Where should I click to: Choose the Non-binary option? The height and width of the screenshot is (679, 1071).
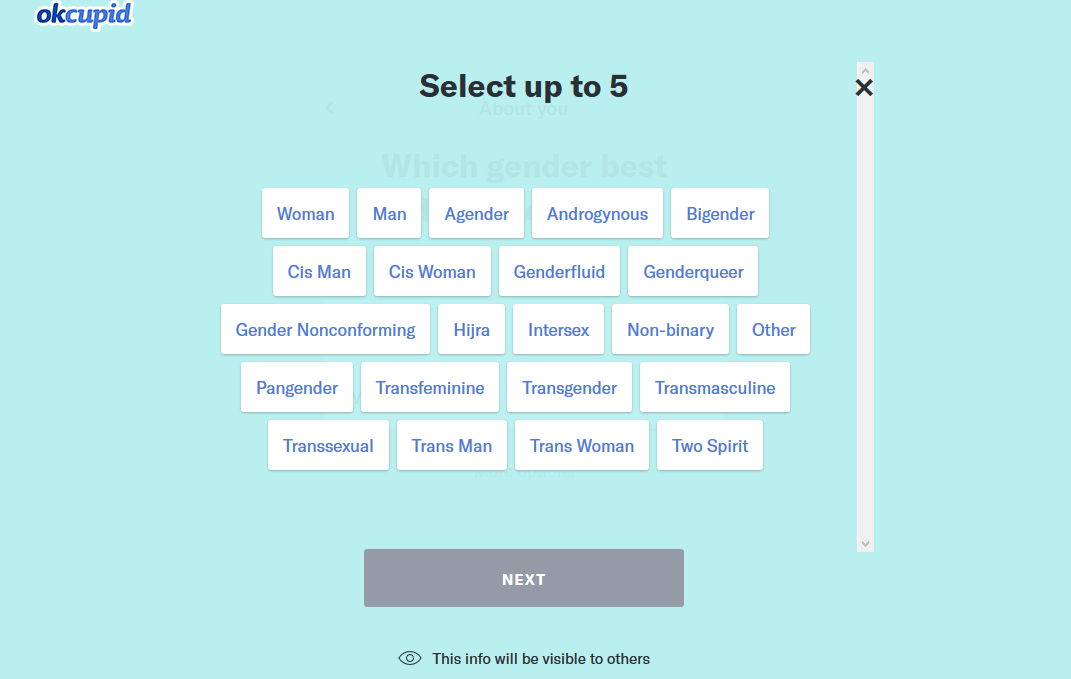pyautogui.click(x=670, y=329)
